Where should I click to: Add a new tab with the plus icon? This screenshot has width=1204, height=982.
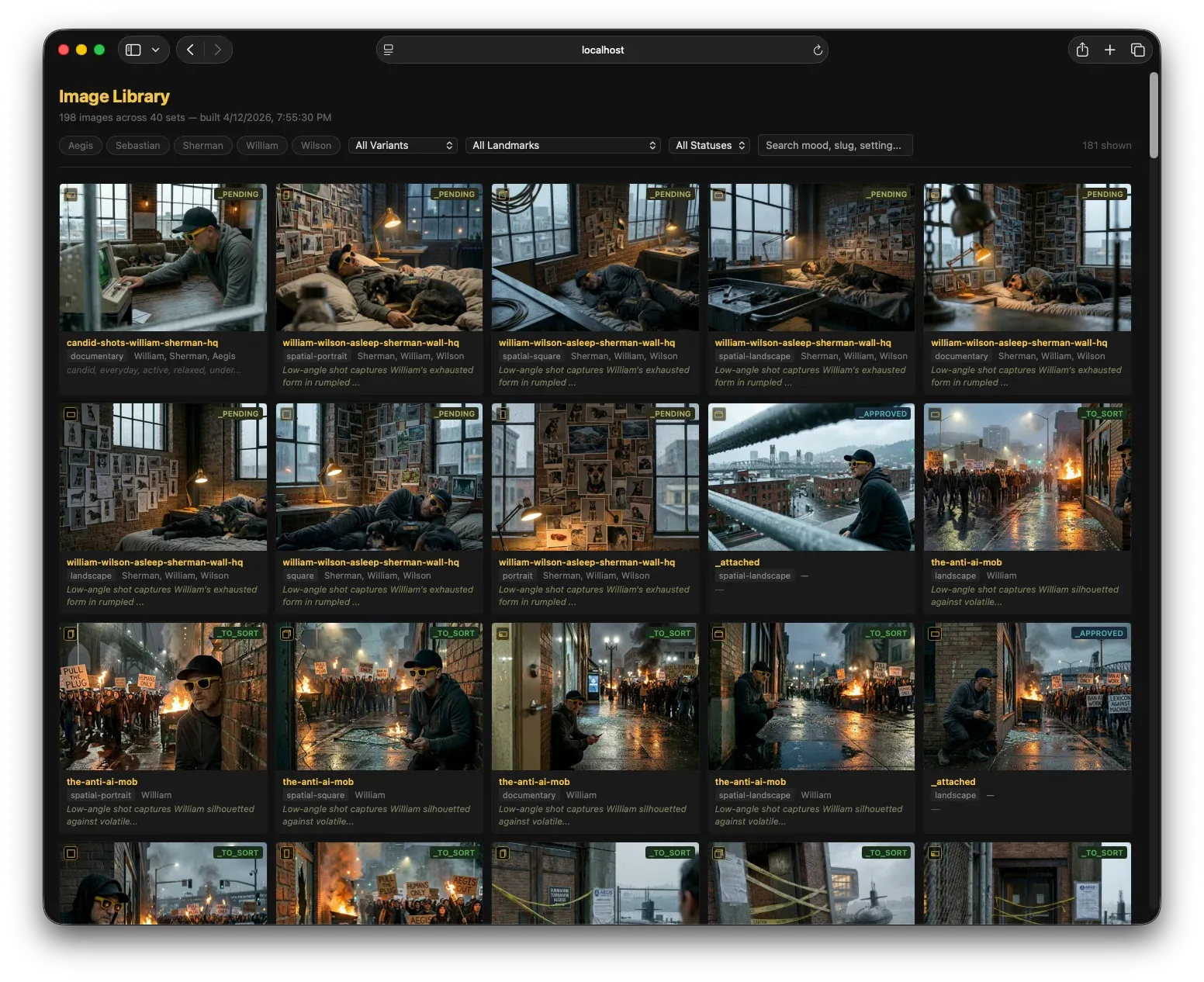[x=1110, y=50]
